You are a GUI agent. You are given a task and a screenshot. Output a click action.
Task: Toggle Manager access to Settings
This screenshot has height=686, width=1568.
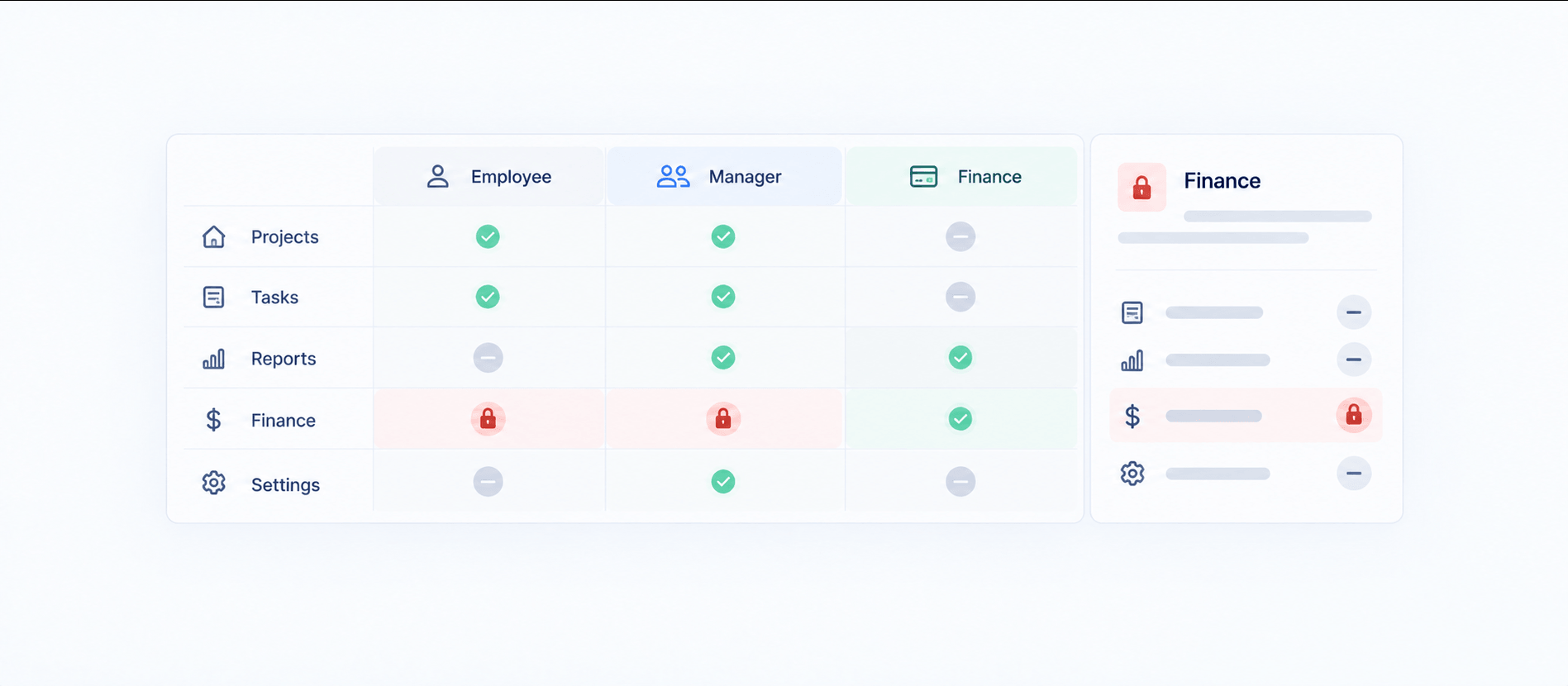[723, 482]
